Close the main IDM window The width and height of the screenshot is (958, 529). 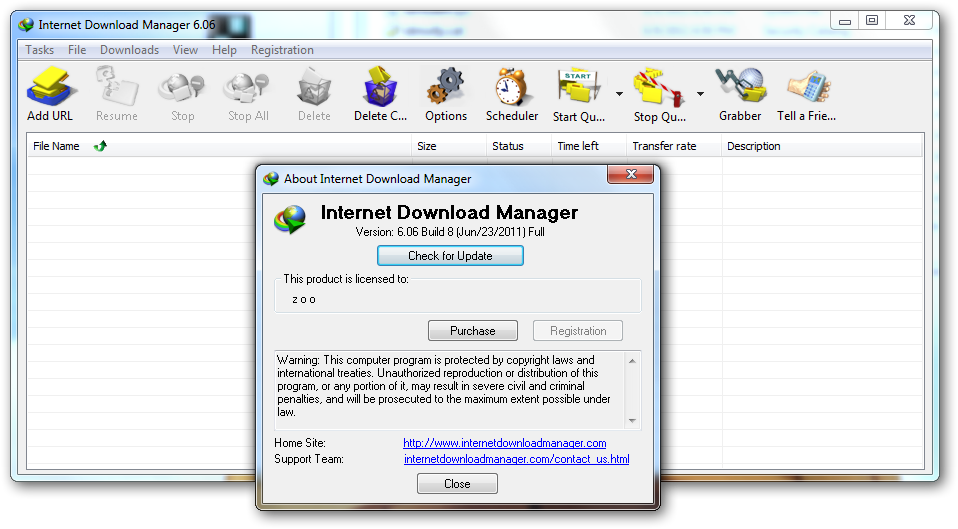click(x=909, y=21)
